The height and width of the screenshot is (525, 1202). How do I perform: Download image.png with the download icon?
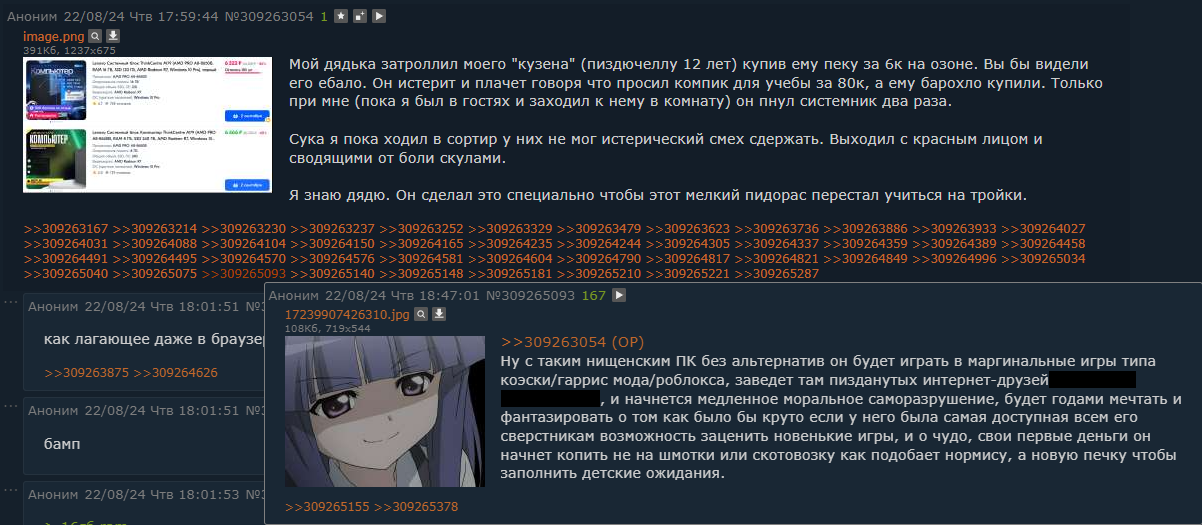(113, 36)
